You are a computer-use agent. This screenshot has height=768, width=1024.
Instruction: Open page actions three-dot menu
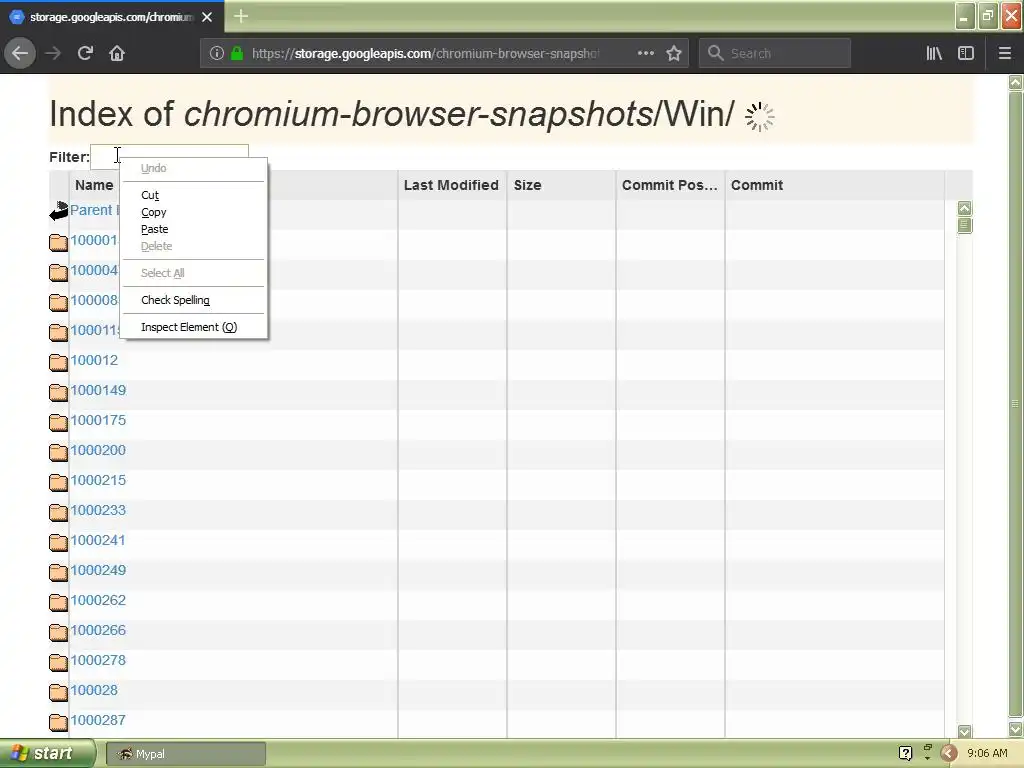(x=645, y=53)
